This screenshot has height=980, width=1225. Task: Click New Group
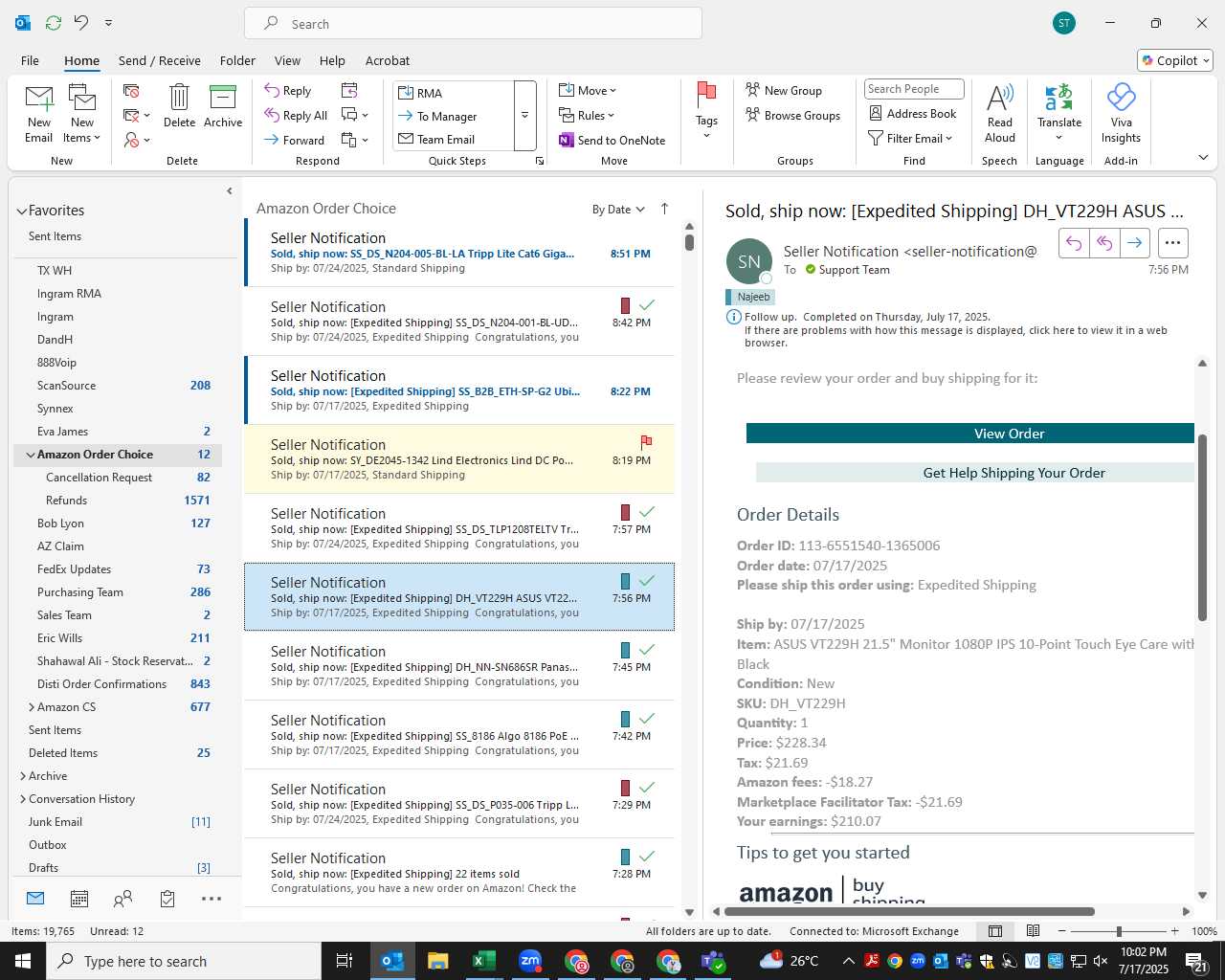[784, 90]
